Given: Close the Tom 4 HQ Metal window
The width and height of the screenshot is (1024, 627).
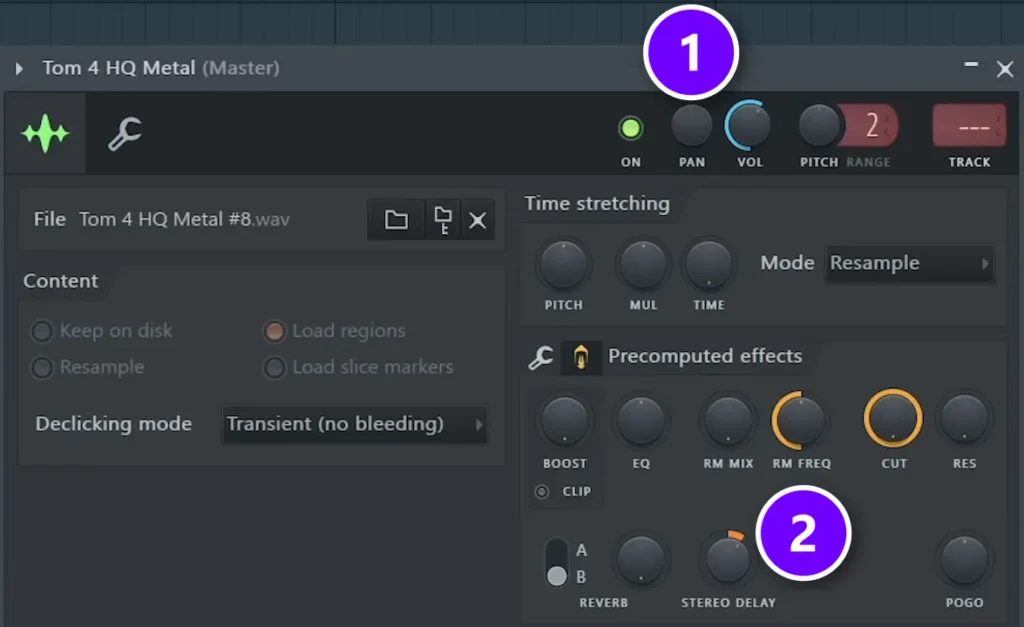Looking at the screenshot, I should (1004, 69).
